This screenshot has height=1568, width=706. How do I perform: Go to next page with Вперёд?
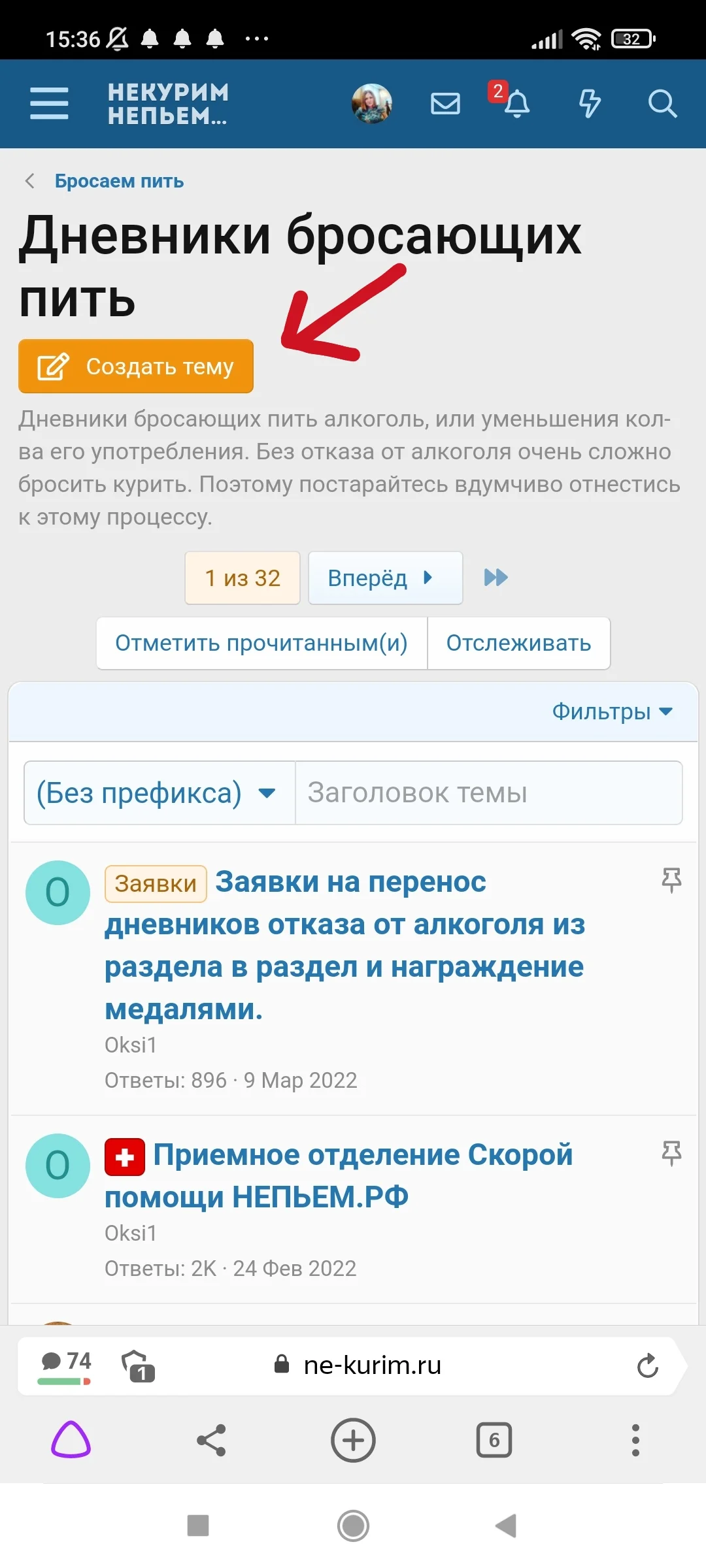[x=385, y=578]
